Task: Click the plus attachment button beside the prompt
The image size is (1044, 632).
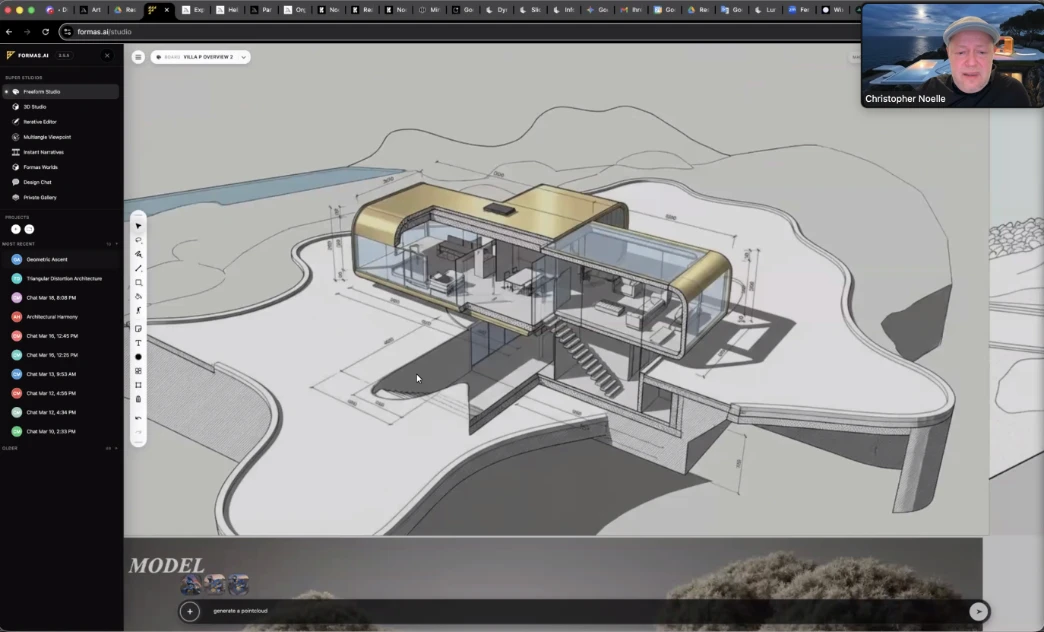Action: (190, 611)
